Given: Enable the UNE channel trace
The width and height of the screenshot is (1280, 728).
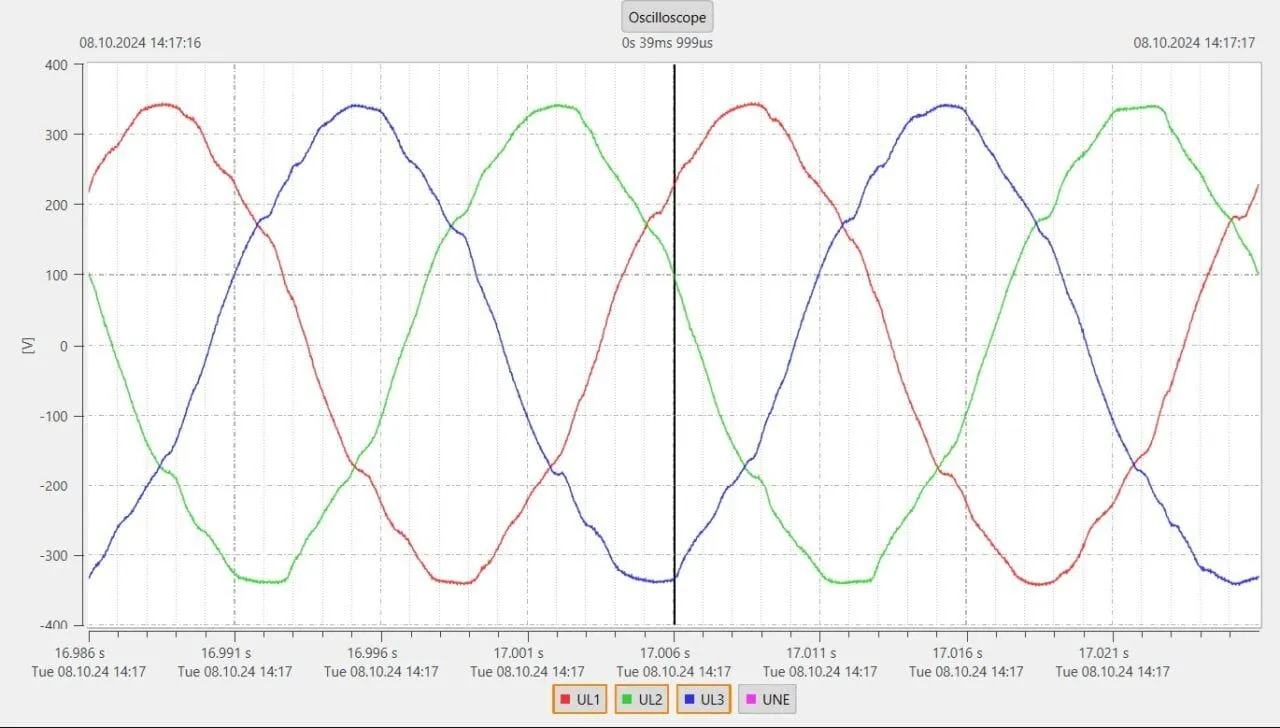Looking at the screenshot, I should coord(767,700).
